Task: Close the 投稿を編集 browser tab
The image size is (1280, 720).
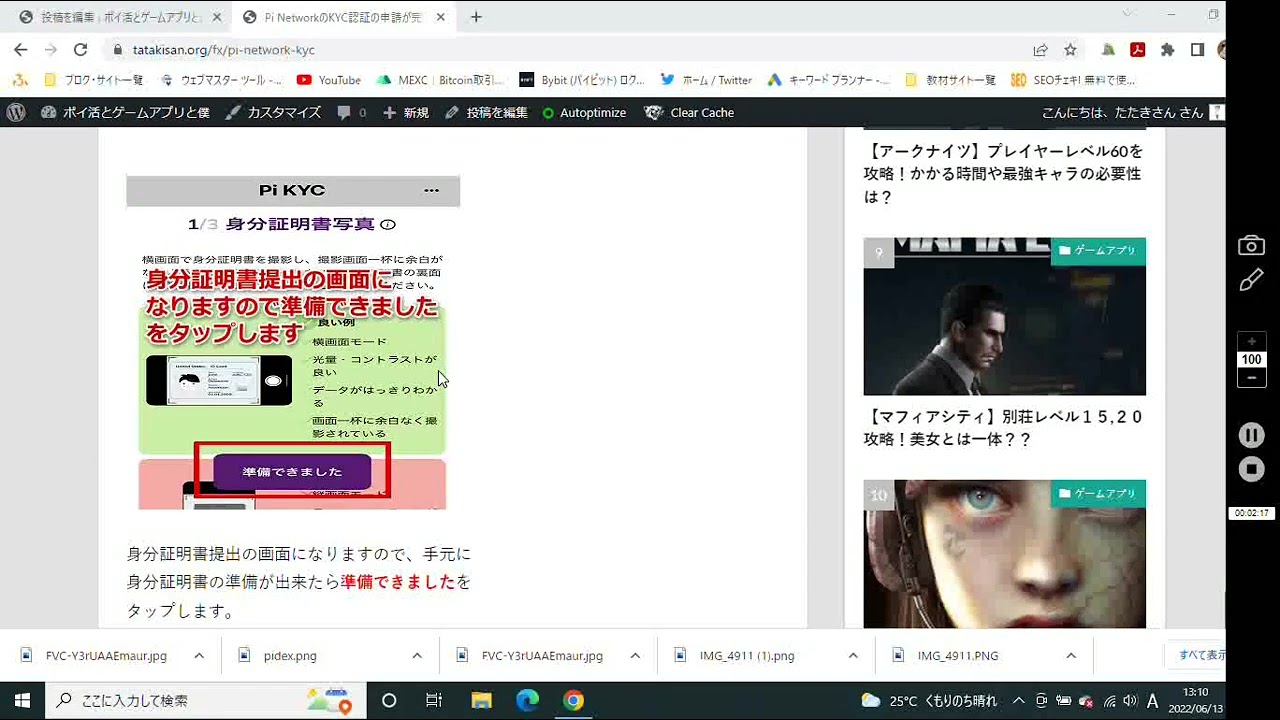Action: [x=217, y=17]
